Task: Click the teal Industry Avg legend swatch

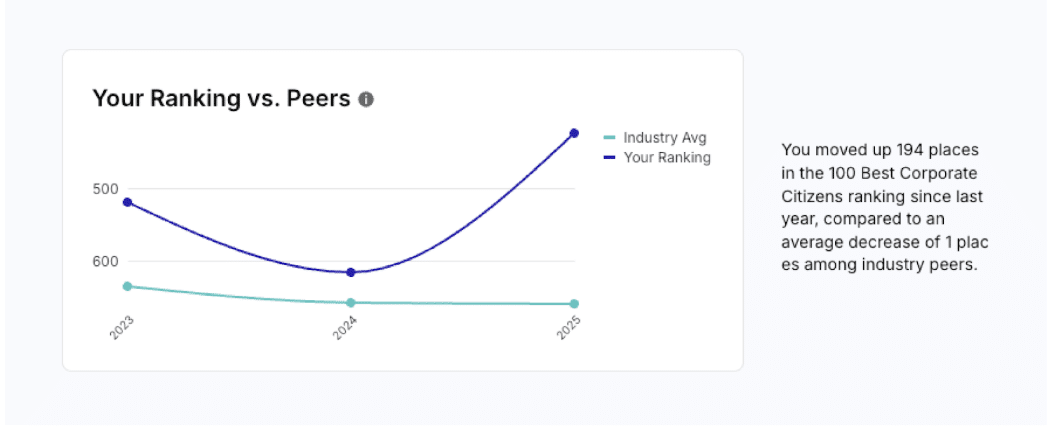Action: pos(610,138)
